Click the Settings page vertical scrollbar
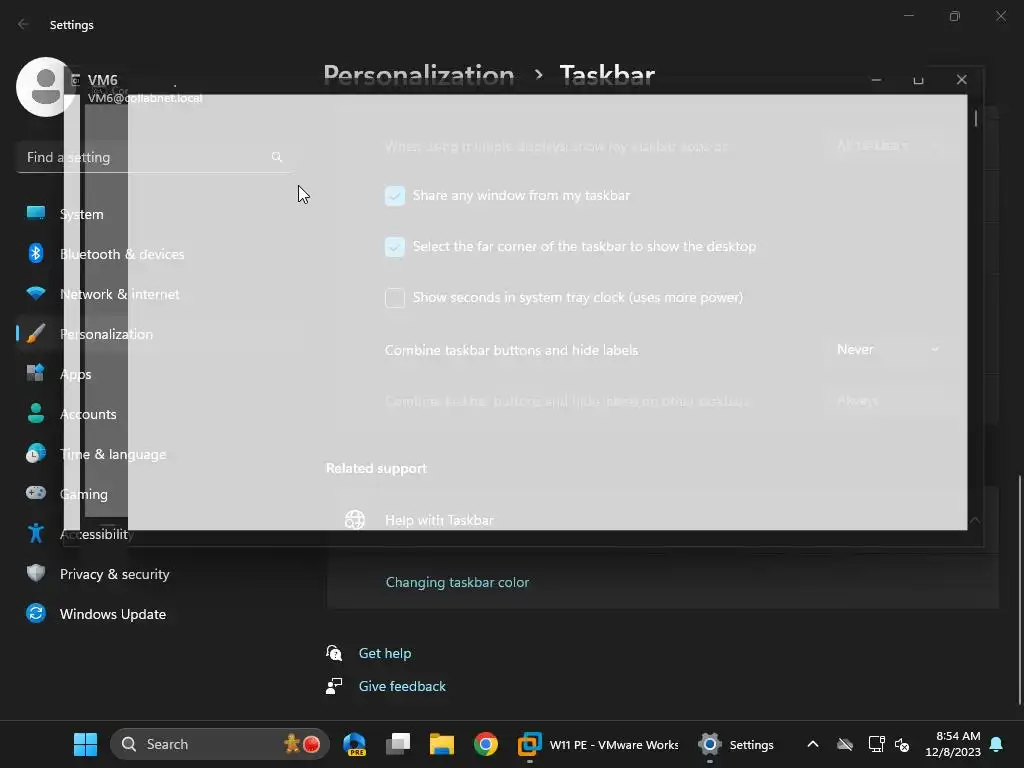This screenshot has width=1024, height=768. tap(1019, 590)
